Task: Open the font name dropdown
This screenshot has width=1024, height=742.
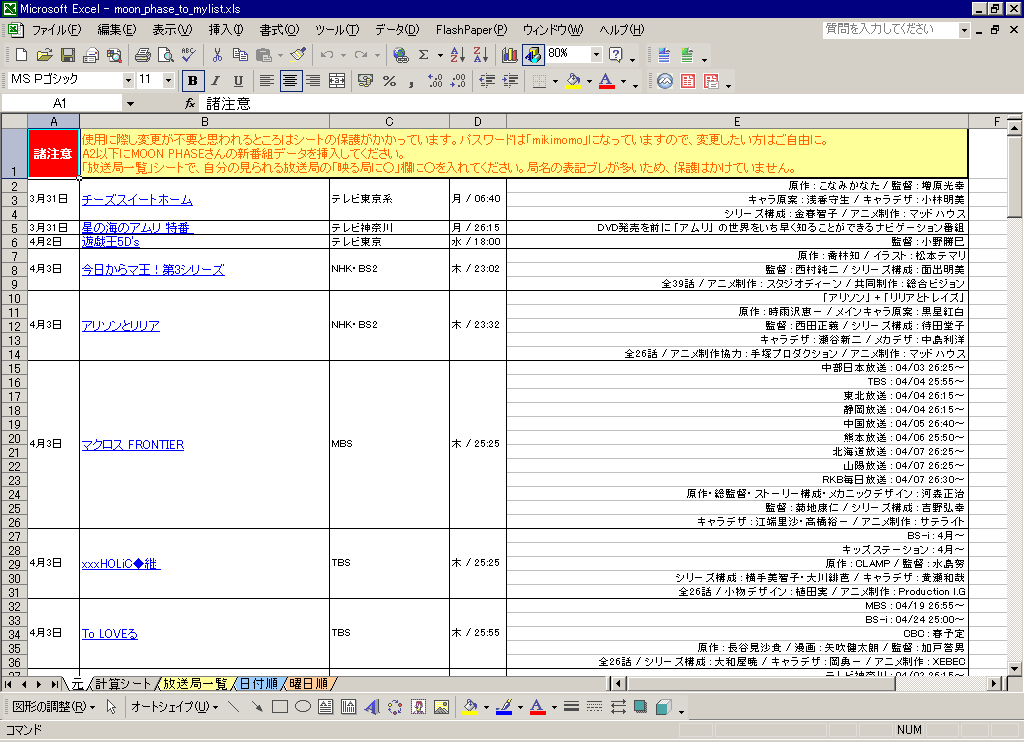Action: click(x=128, y=81)
